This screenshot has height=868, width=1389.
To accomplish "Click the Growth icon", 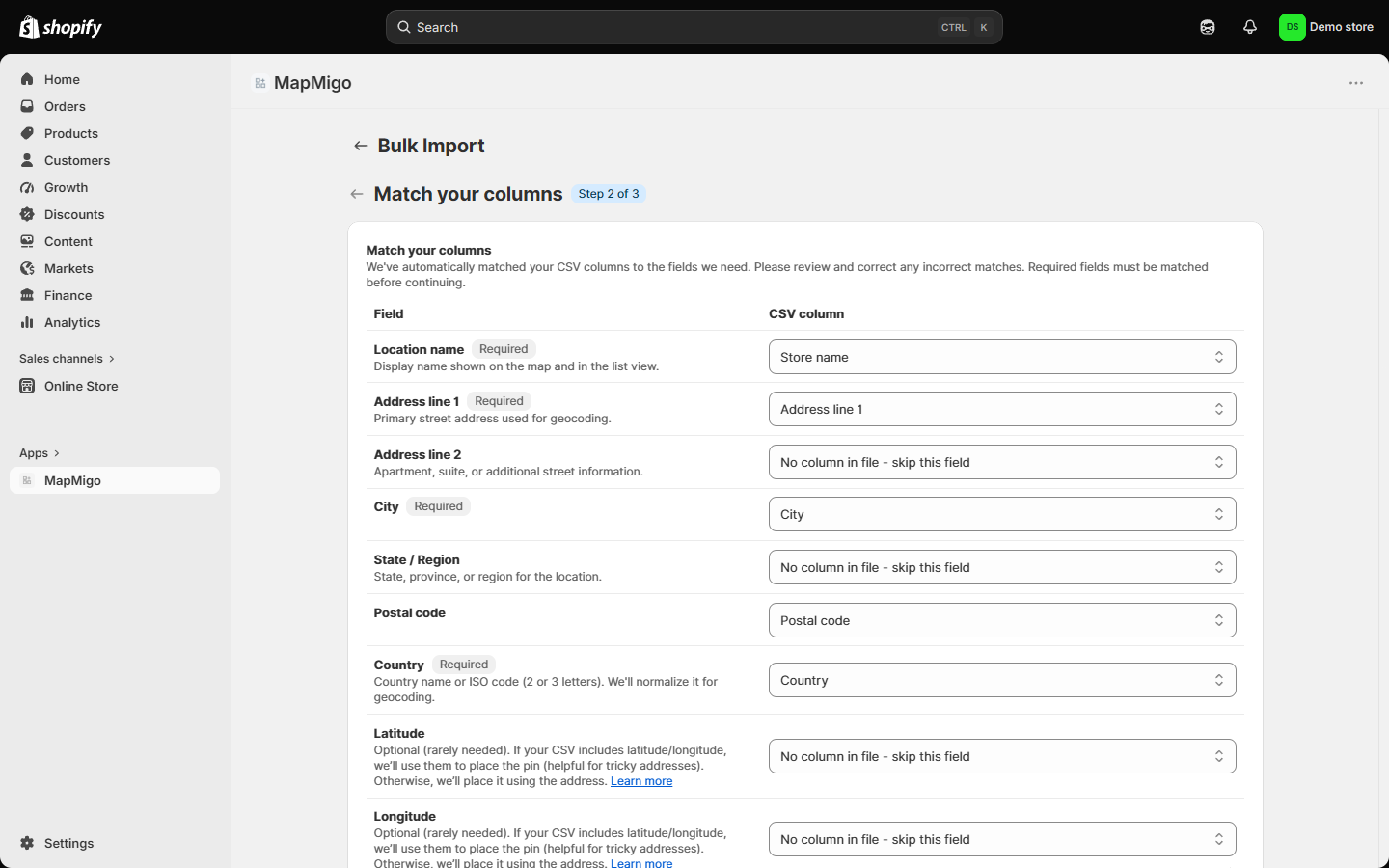I will click(x=27, y=187).
